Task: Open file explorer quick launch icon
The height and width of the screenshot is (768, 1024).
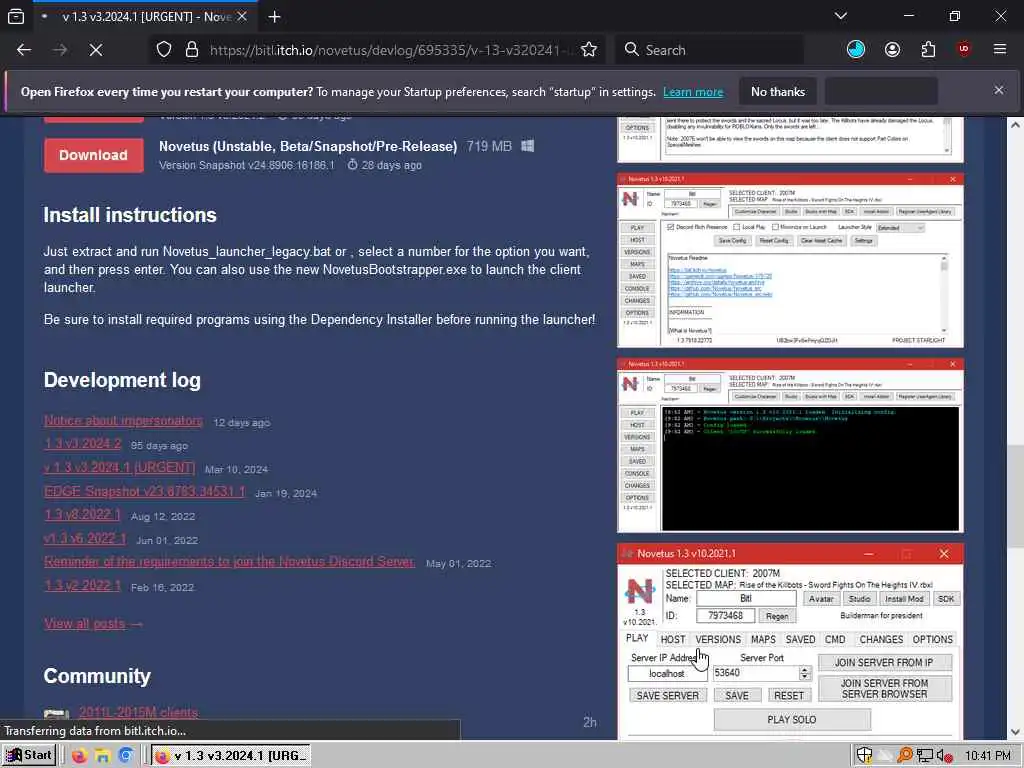Action: click(x=103, y=756)
